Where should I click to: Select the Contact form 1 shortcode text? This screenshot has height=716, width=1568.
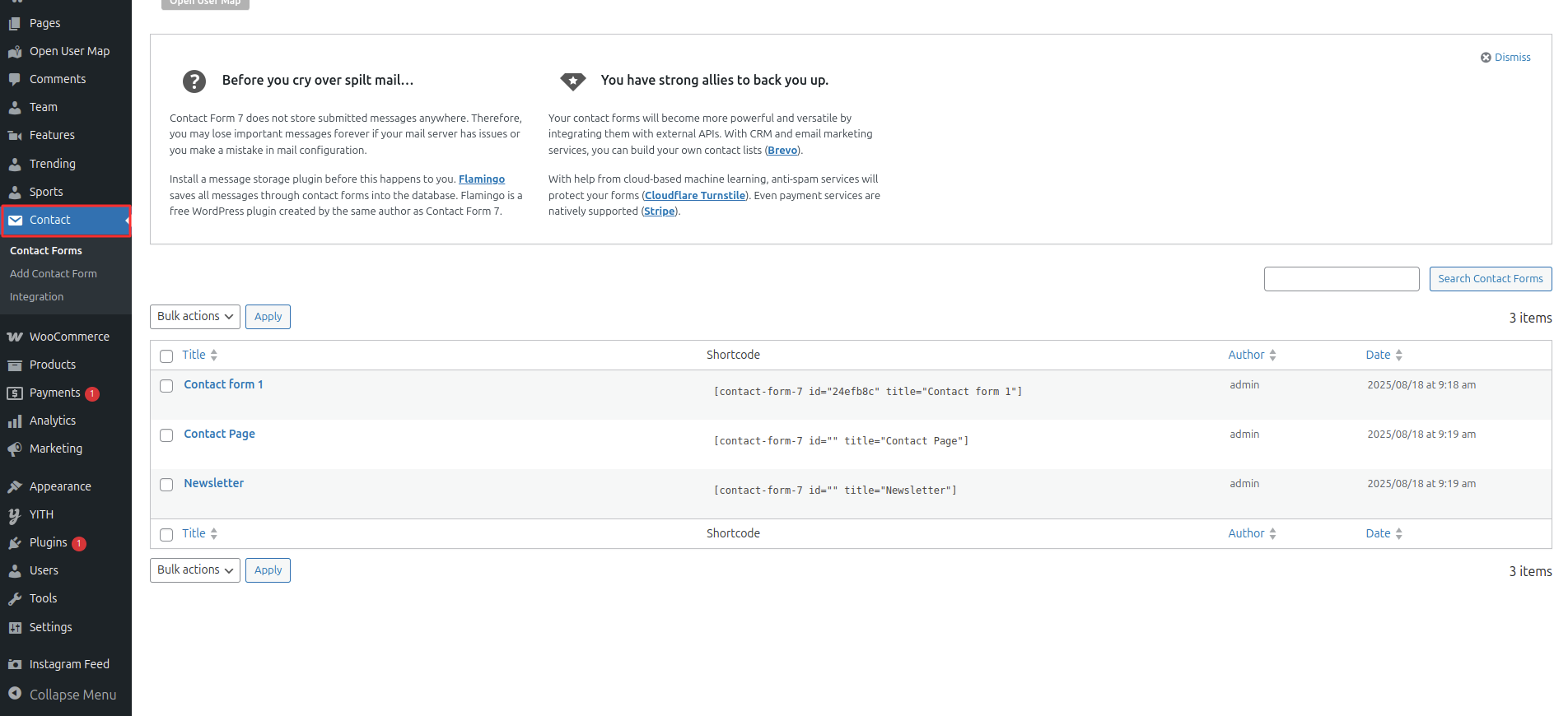(x=868, y=392)
